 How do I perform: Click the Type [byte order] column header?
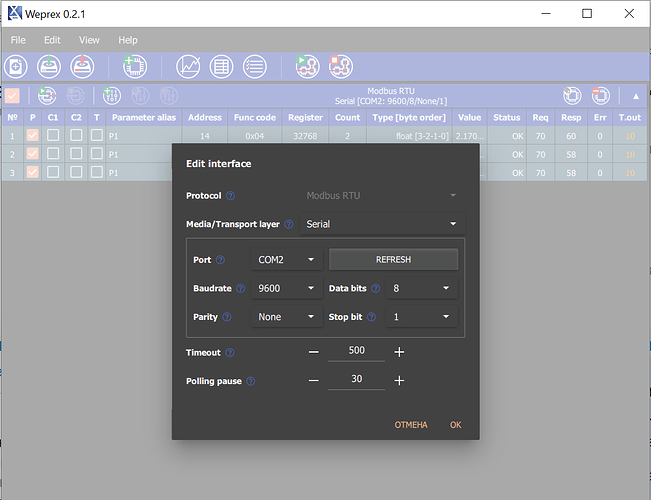[409, 118]
